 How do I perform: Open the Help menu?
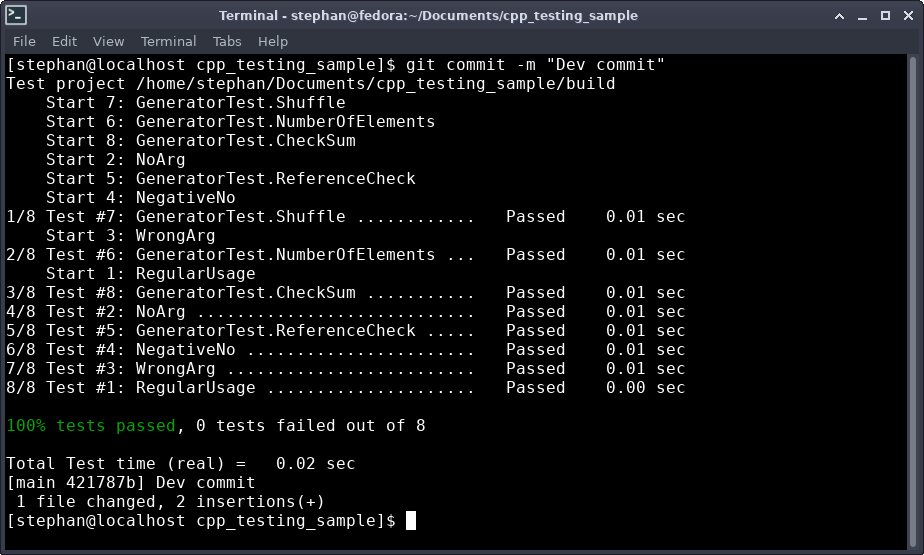pos(272,41)
